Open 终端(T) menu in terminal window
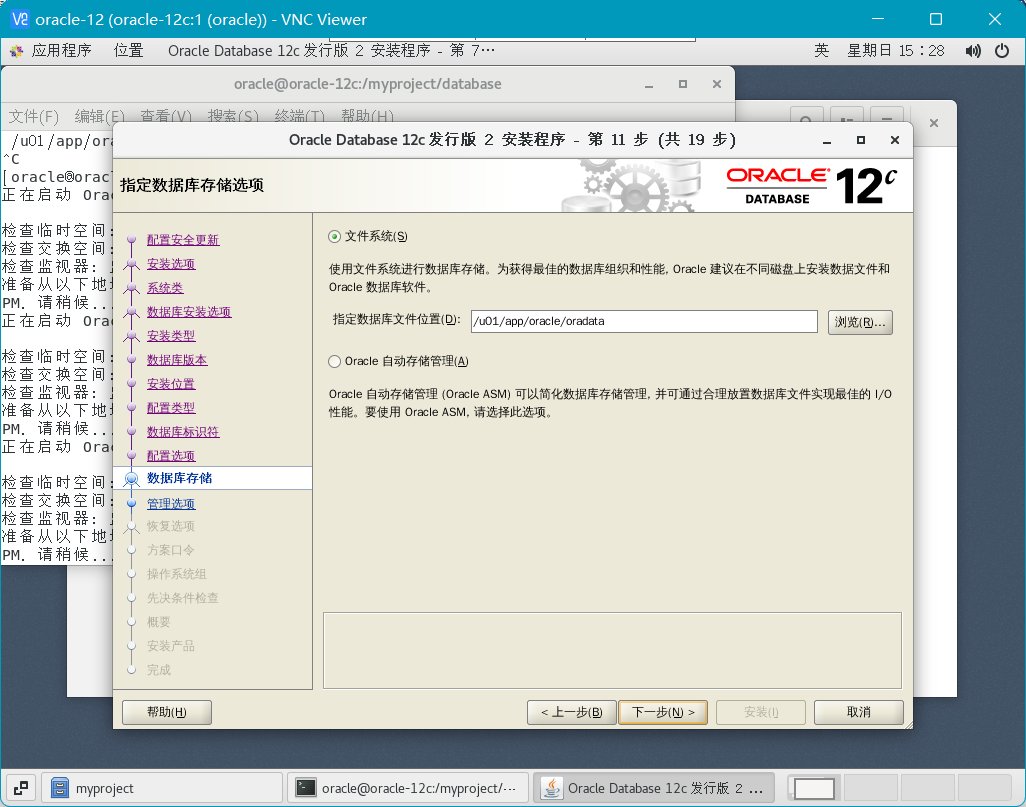This screenshot has width=1026, height=807. pyautogui.click(x=300, y=117)
